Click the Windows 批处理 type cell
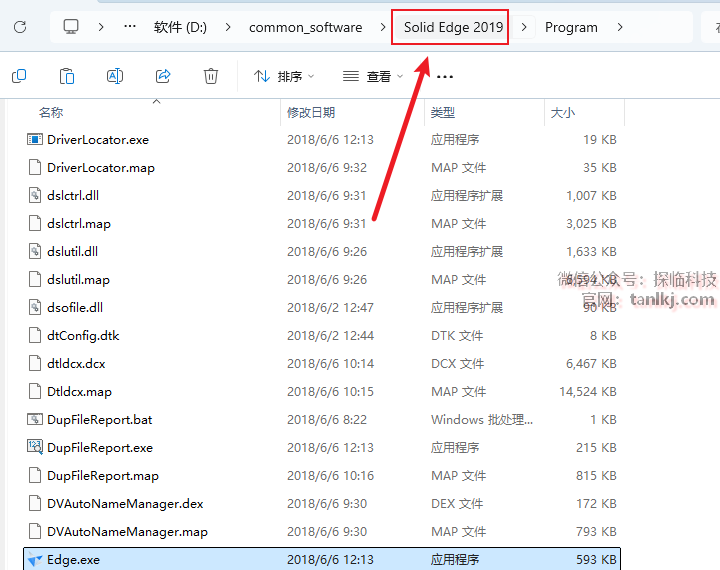Image resolution: width=720 pixels, height=570 pixels. pyautogui.click(x=482, y=420)
